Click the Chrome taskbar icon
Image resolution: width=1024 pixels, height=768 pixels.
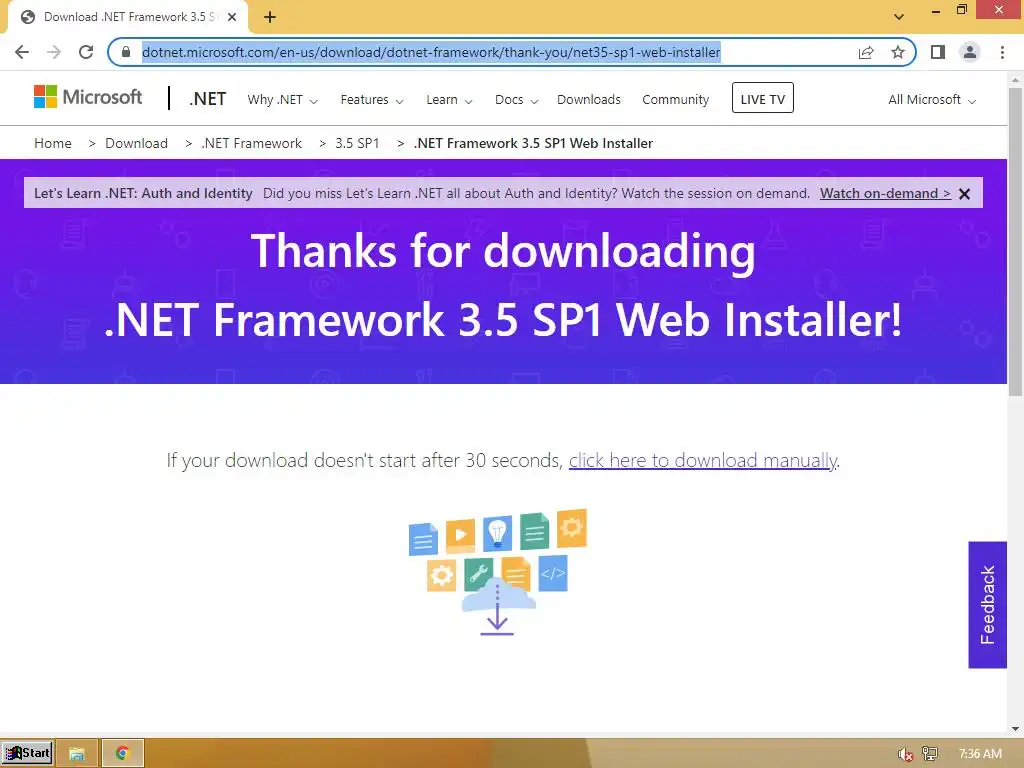pyautogui.click(x=122, y=754)
